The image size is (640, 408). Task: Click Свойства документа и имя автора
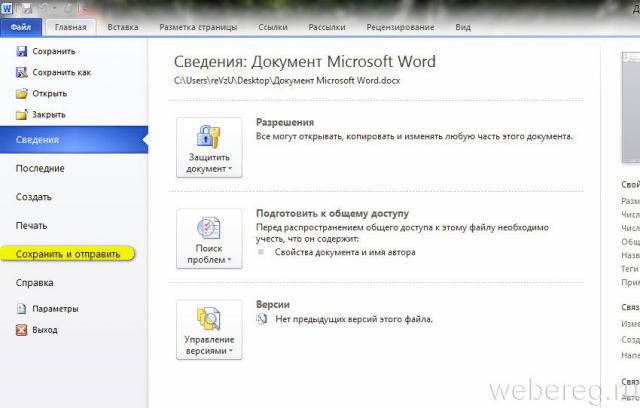[x=345, y=252]
